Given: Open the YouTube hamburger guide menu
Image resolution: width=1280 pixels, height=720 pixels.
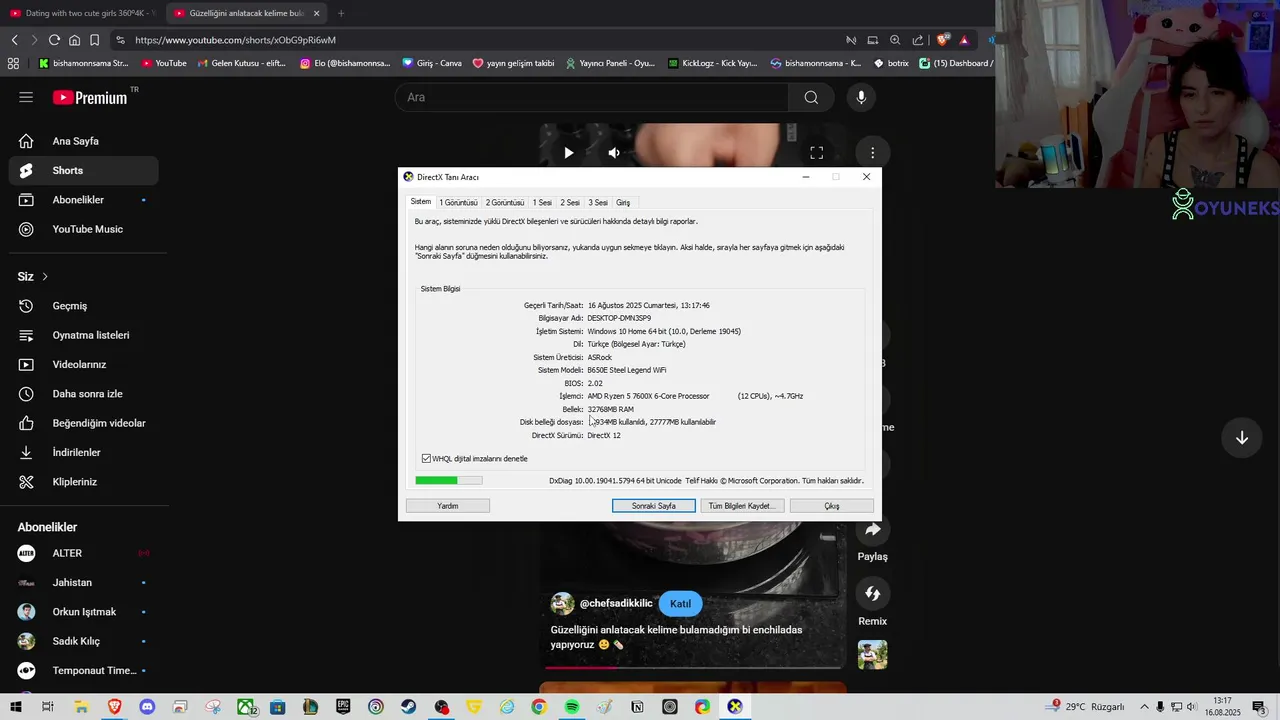Looking at the screenshot, I should (x=26, y=97).
